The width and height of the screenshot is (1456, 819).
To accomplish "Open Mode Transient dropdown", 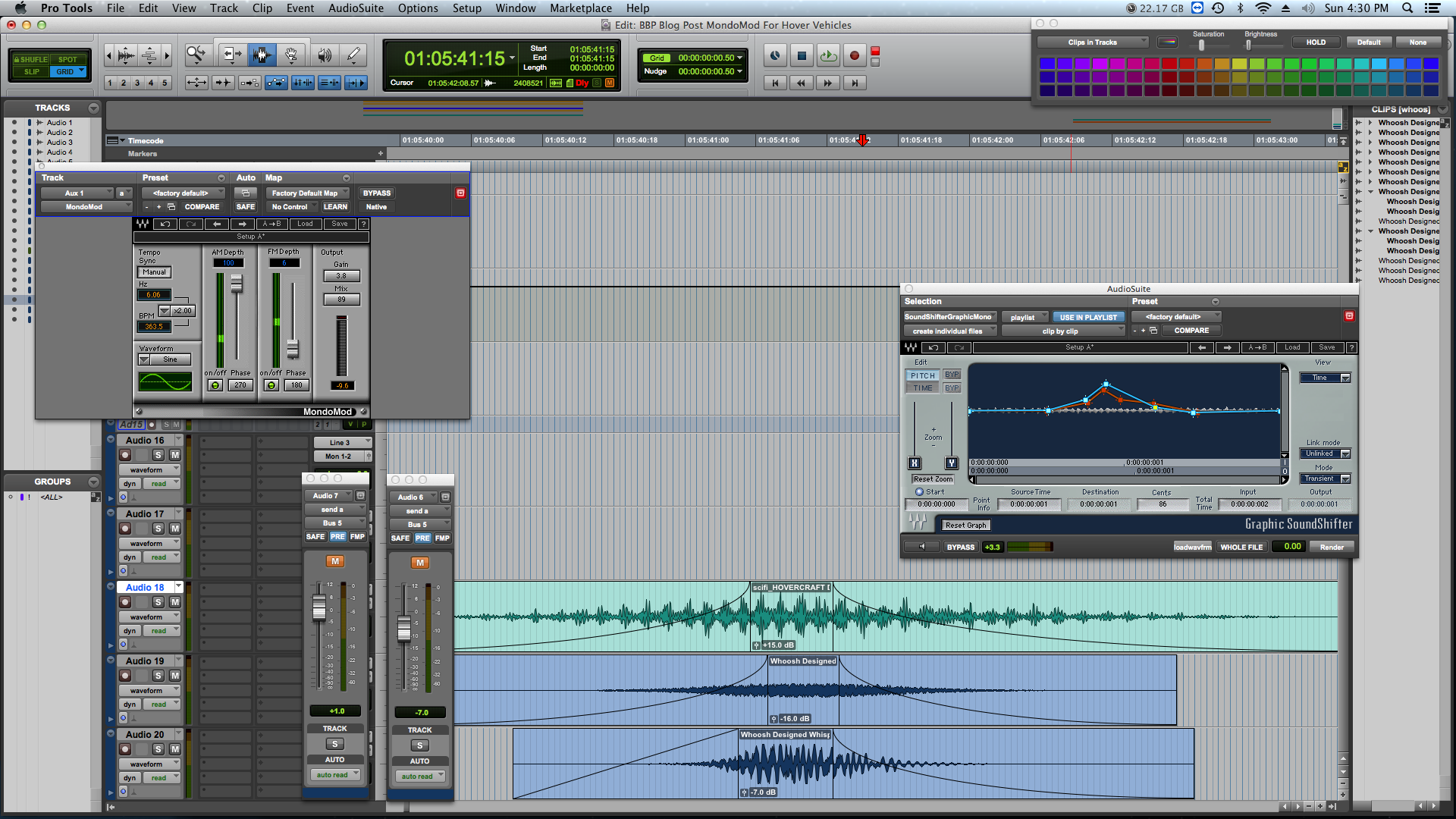I will point(1326,479).
